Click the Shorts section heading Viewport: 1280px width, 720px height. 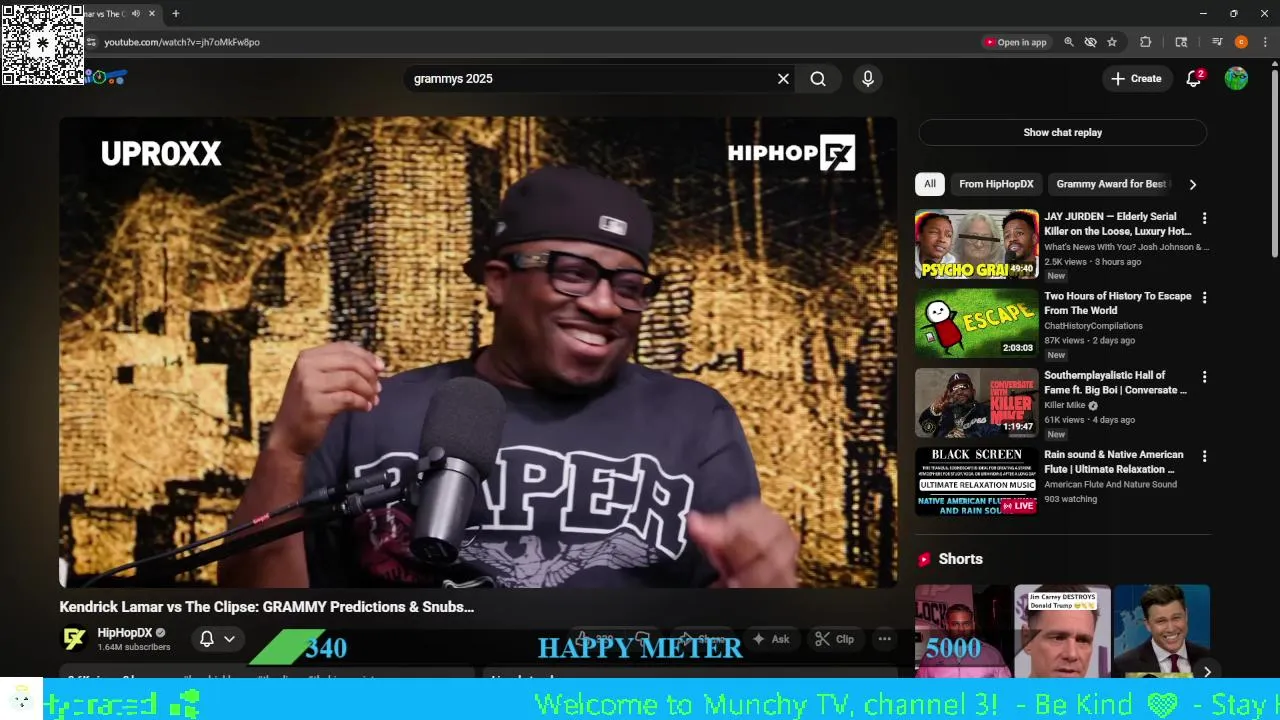point(961,559)
